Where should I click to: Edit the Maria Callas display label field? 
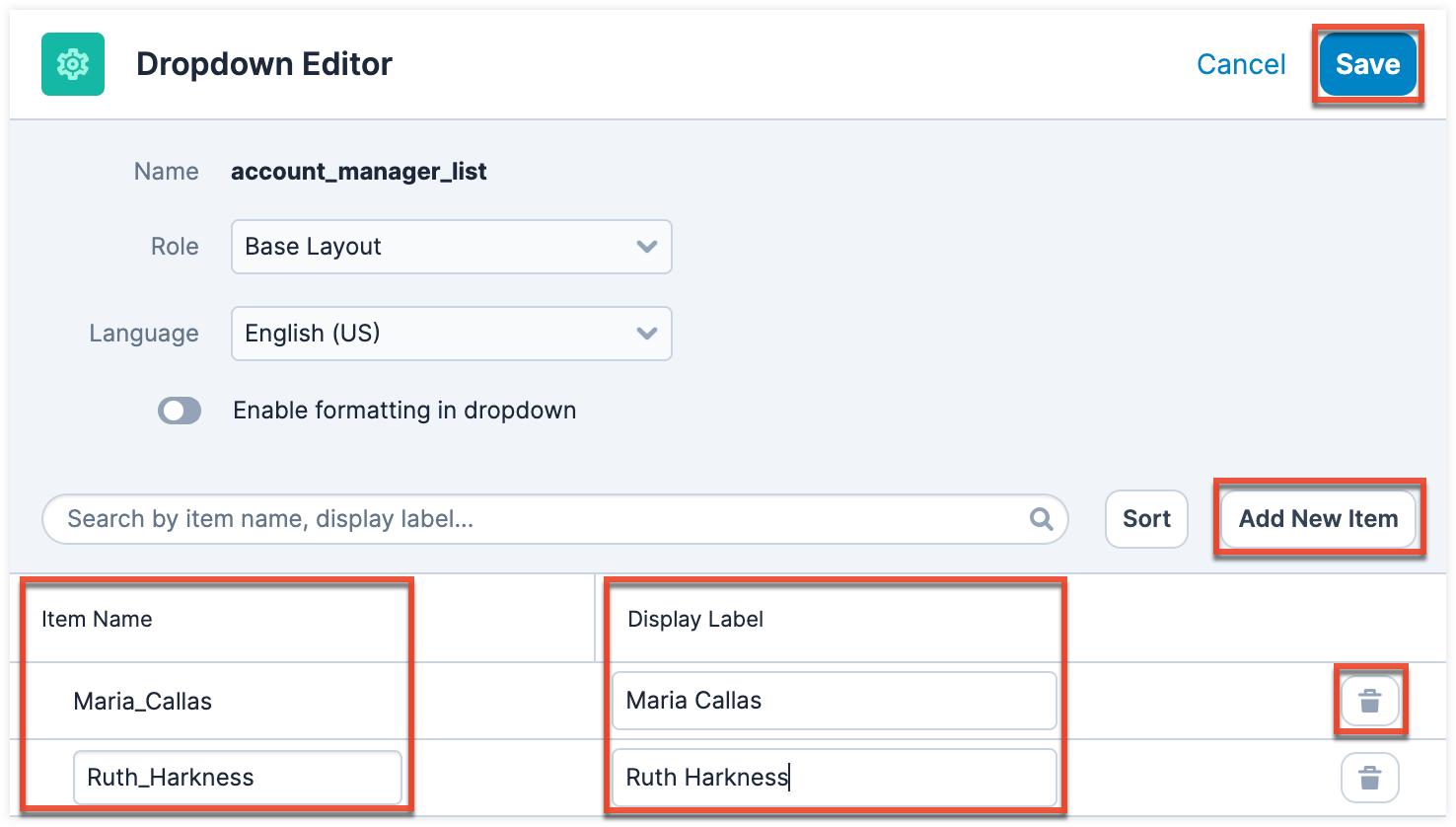(834, 701)
